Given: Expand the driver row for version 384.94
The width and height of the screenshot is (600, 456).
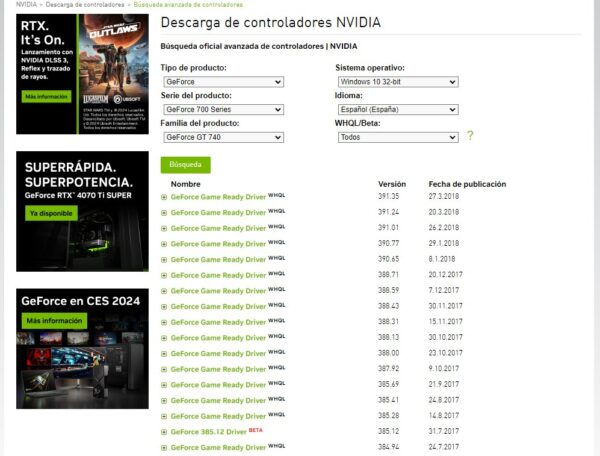Looking at the screenshot, I should [x=164, y=448].
